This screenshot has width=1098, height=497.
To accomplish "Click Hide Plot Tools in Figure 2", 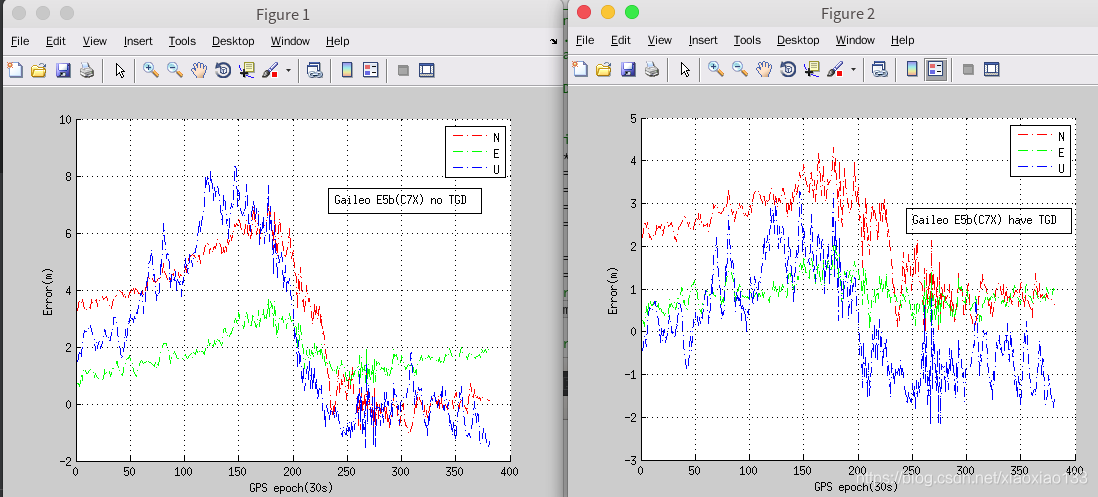I will [968, 69].
